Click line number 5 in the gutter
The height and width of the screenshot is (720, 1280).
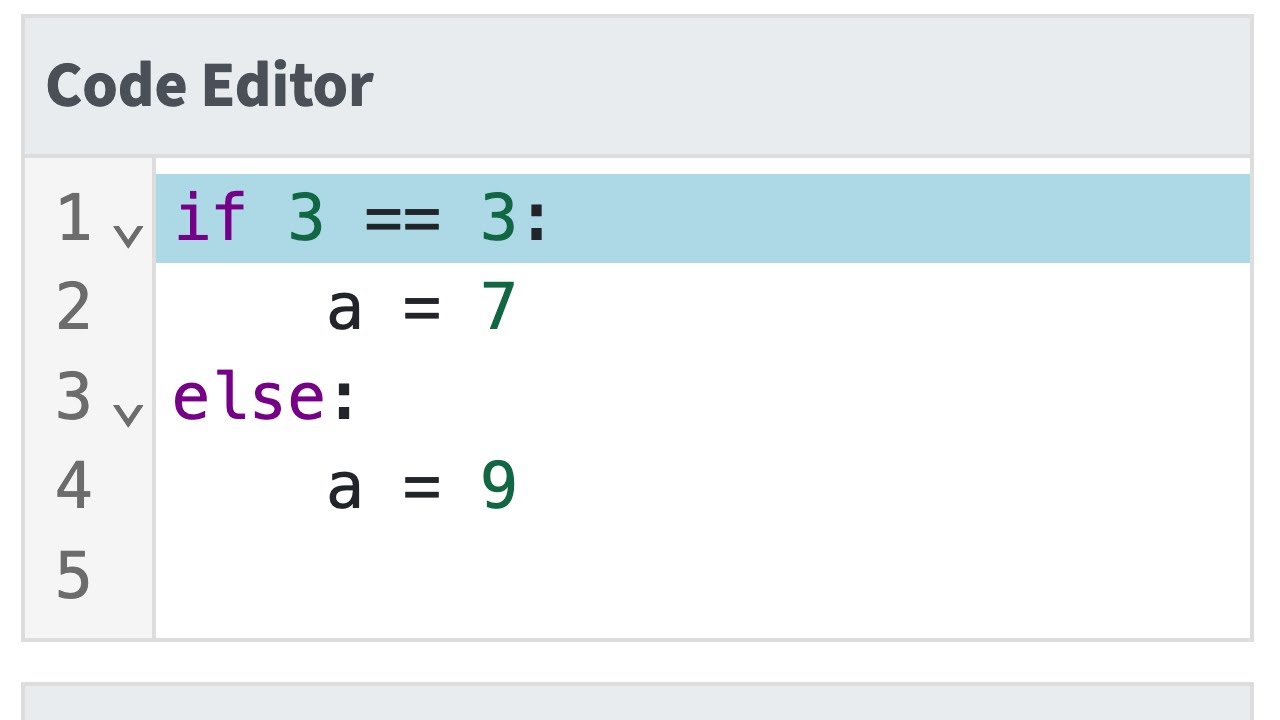pos(74,576)
